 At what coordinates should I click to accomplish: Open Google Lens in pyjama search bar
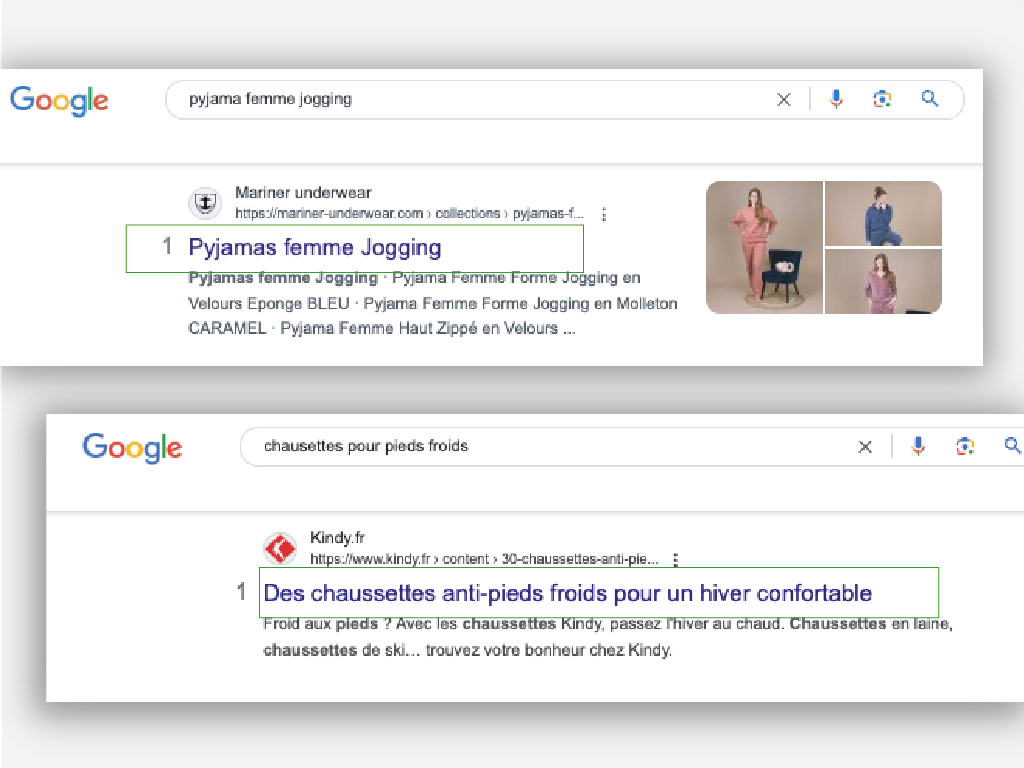click(x=882, y=98)
